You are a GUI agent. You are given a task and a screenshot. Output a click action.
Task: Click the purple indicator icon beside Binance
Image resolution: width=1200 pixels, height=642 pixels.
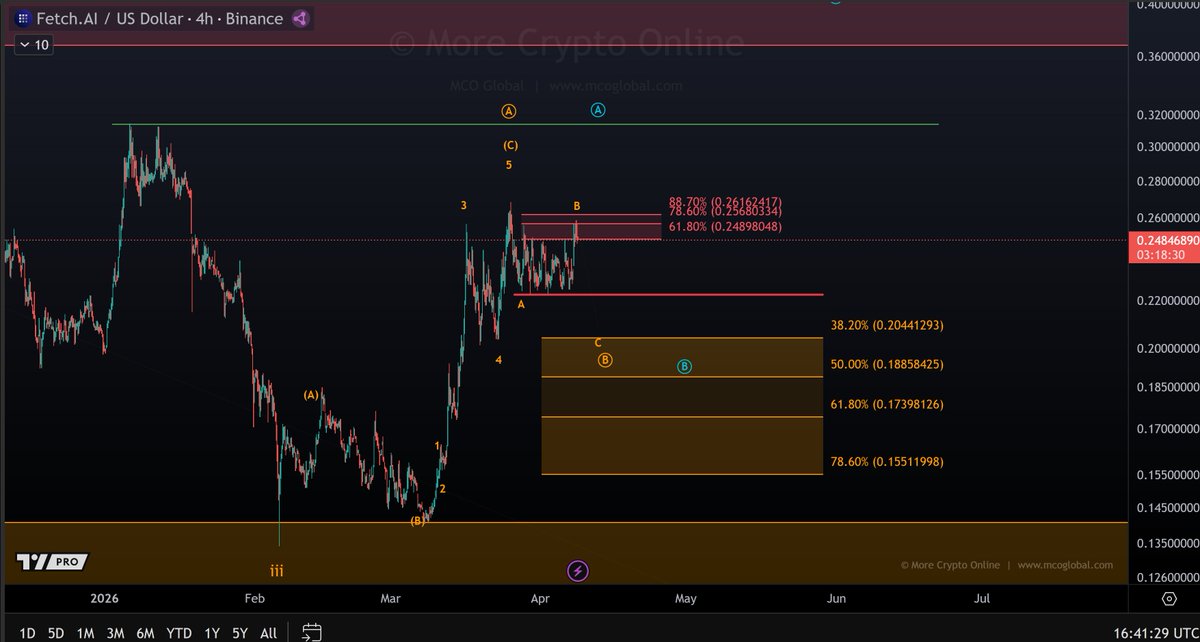click(301, 19)
